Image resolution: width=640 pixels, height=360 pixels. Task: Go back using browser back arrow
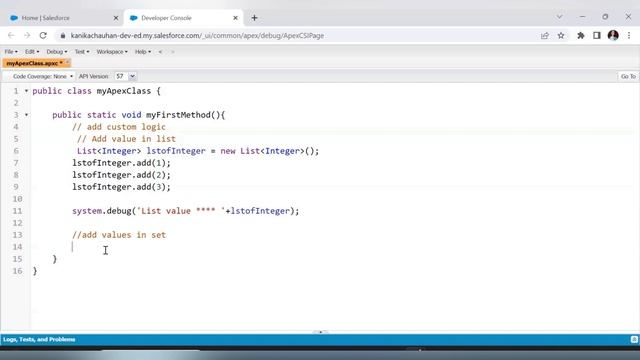click(11, 36)
